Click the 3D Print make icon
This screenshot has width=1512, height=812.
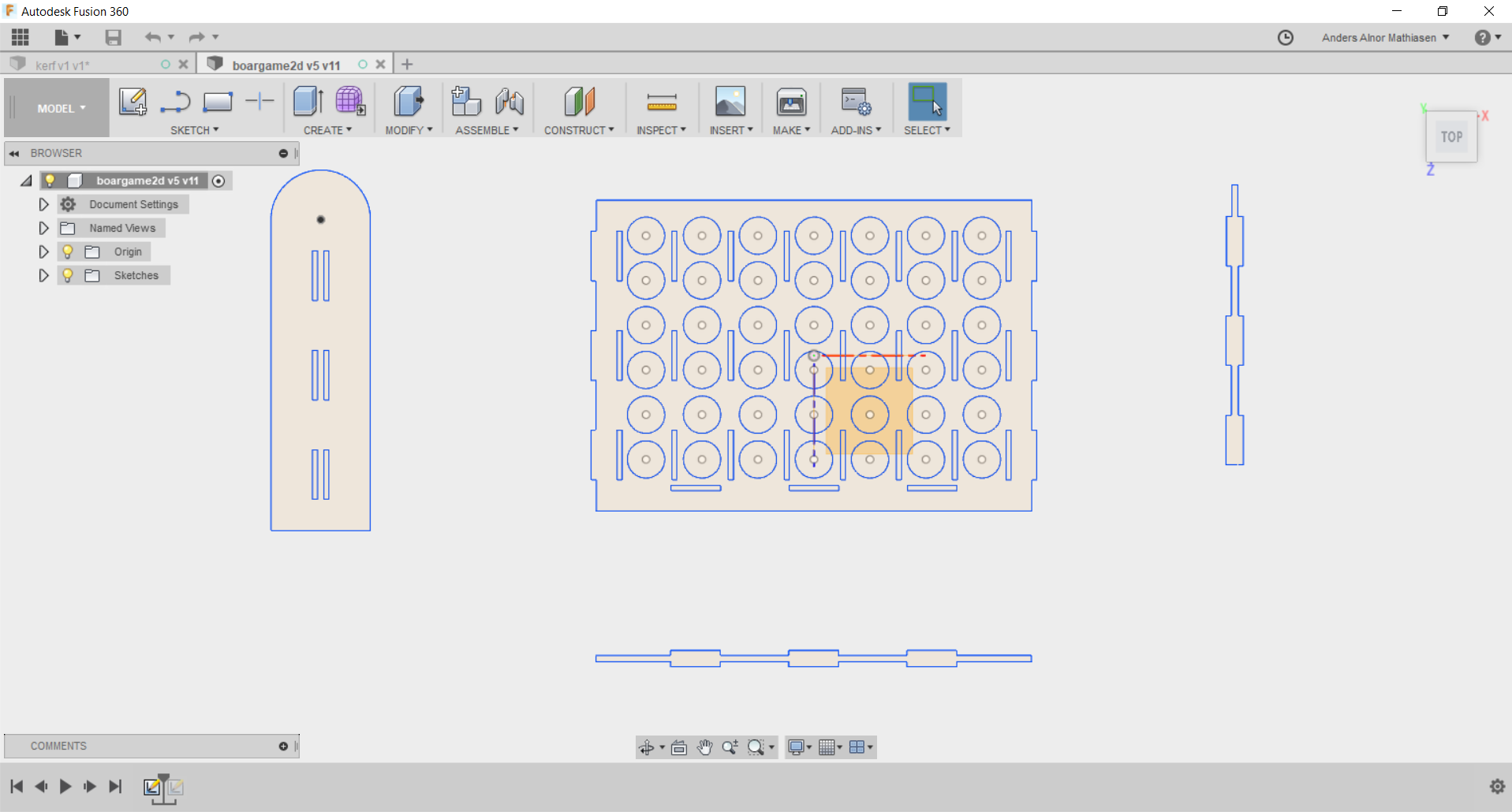point(791,102)
